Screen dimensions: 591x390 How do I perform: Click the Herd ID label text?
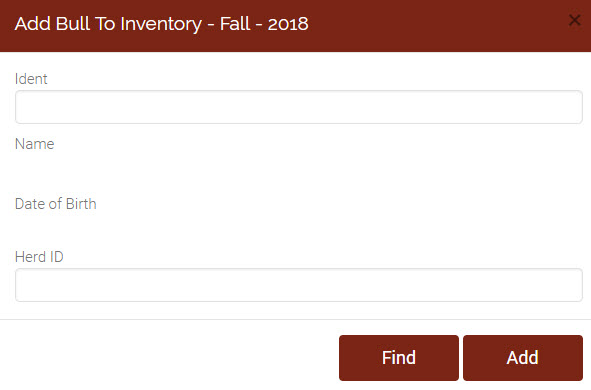(39, 257)
